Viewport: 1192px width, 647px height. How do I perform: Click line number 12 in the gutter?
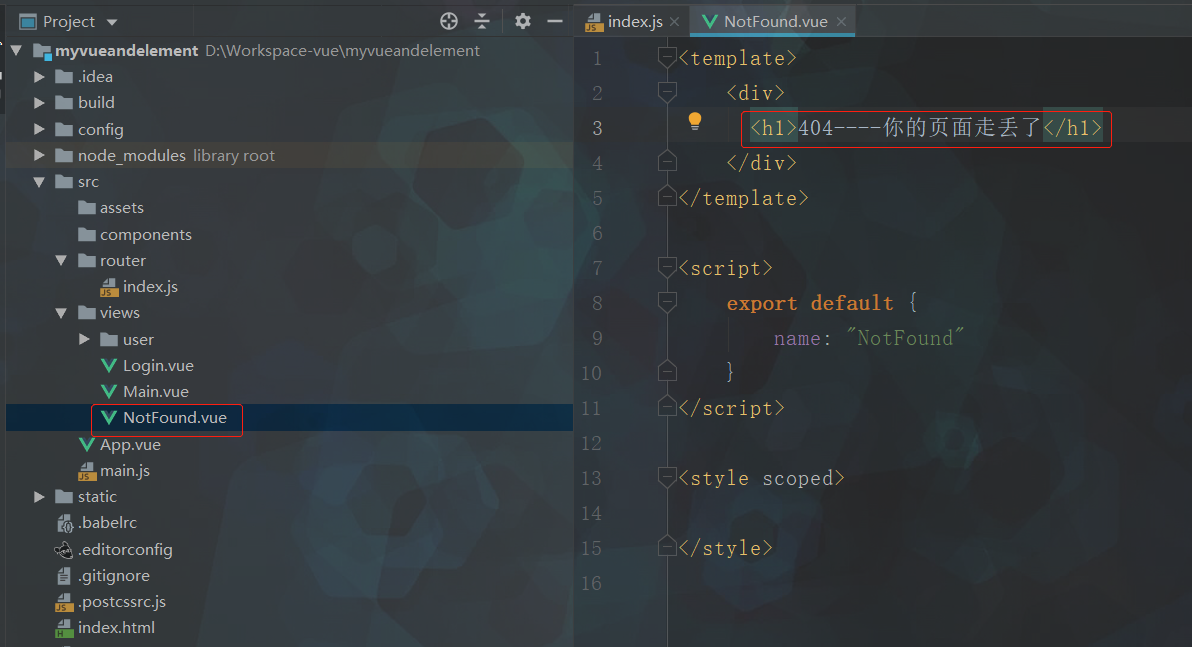coord(591,443)
